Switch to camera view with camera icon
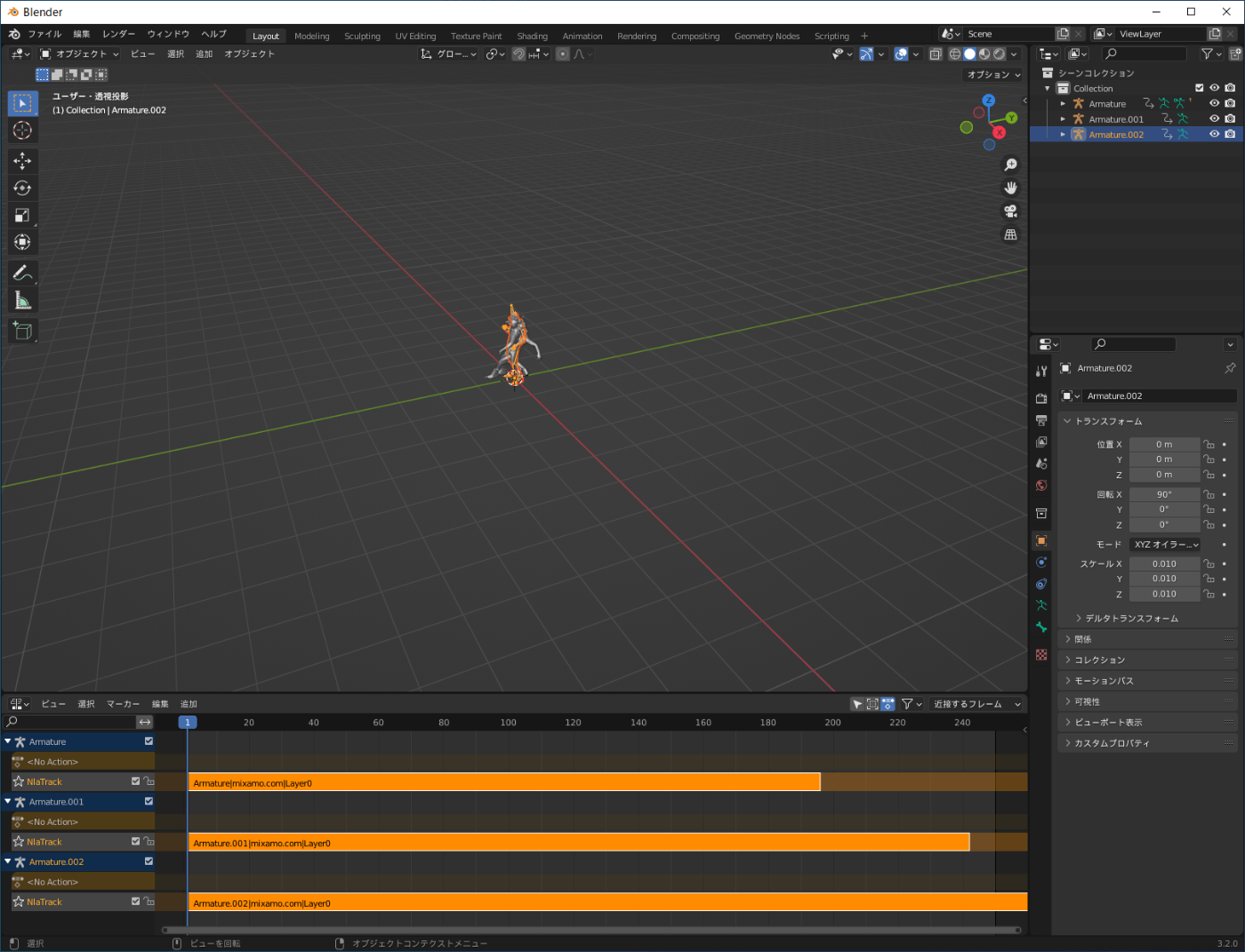This screenshot has width=1245, height=952. 1010,212
